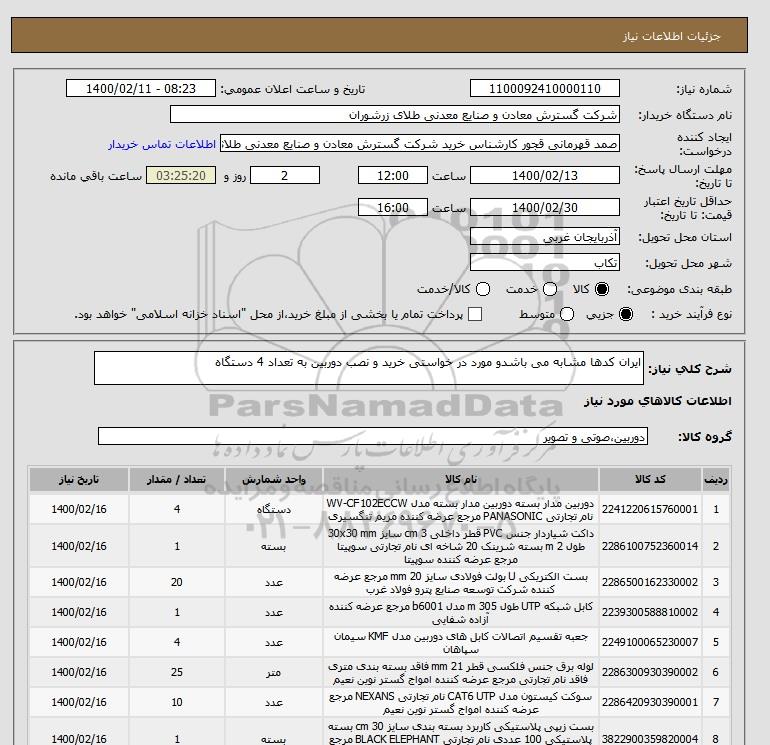Viewport: 770px width, 745px height.
Task: Select the خدمت radio button
Action: [x=550, y=289]
